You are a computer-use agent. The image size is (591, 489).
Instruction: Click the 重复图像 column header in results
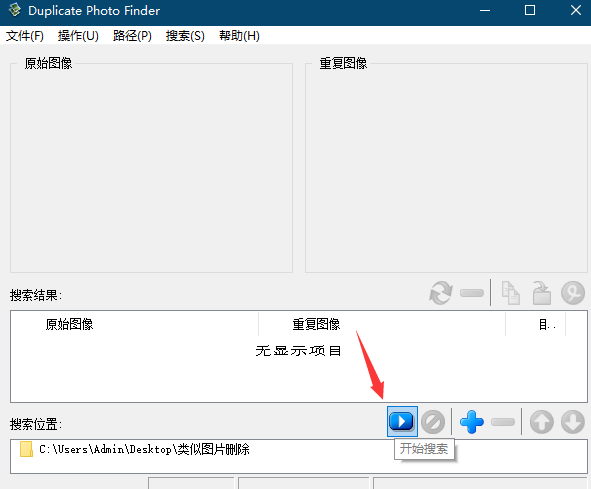(382, 324)
